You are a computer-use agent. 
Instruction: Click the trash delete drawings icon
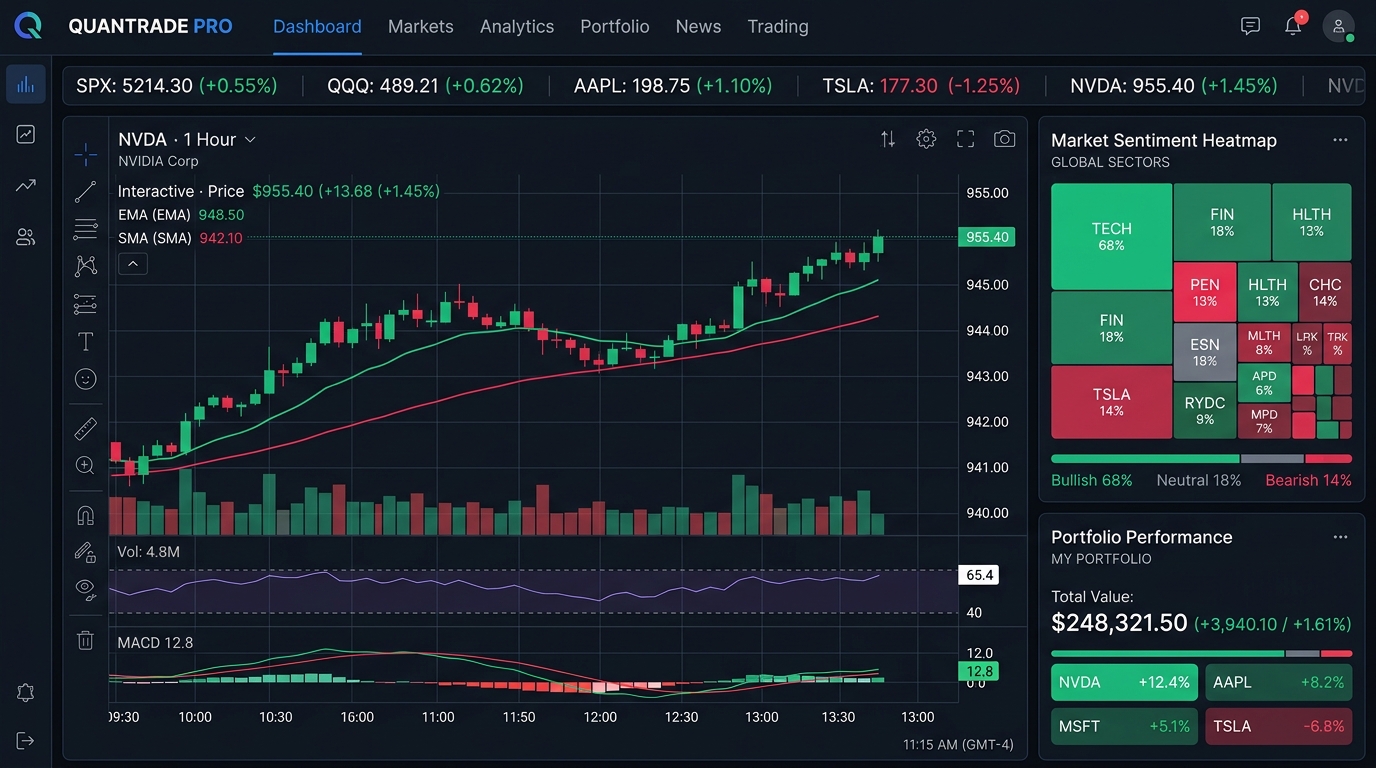click(x=86, y=641)
